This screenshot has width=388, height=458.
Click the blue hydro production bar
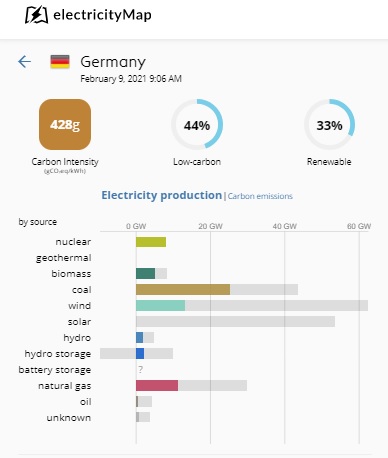coord(140,338)
